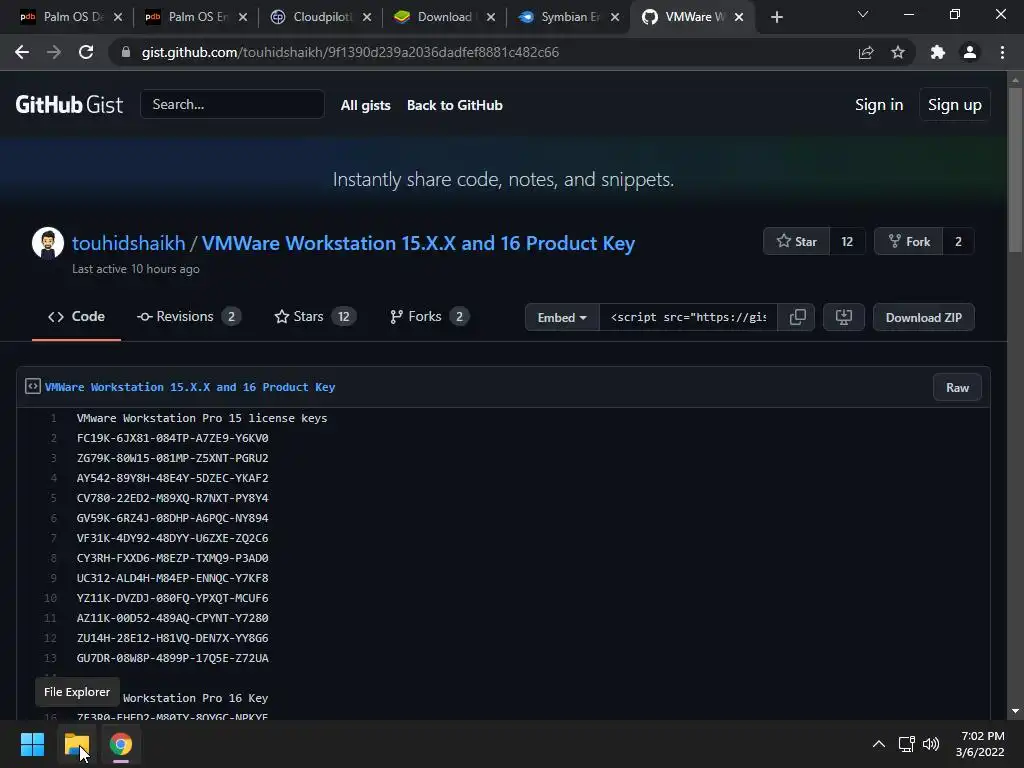Open the Windows Start menu

click(33, 744)
